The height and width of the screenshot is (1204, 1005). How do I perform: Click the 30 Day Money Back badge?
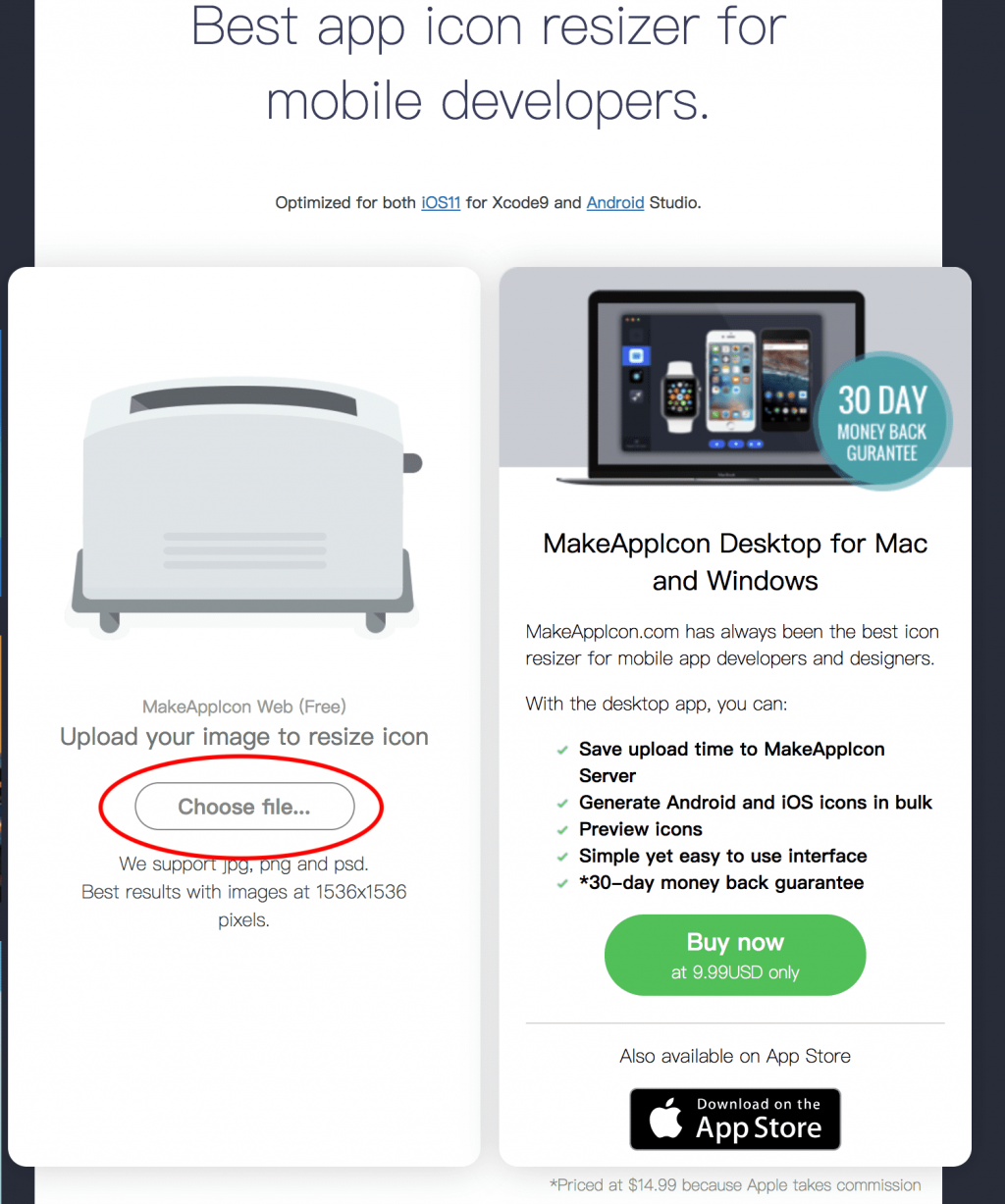coord(882,422)
